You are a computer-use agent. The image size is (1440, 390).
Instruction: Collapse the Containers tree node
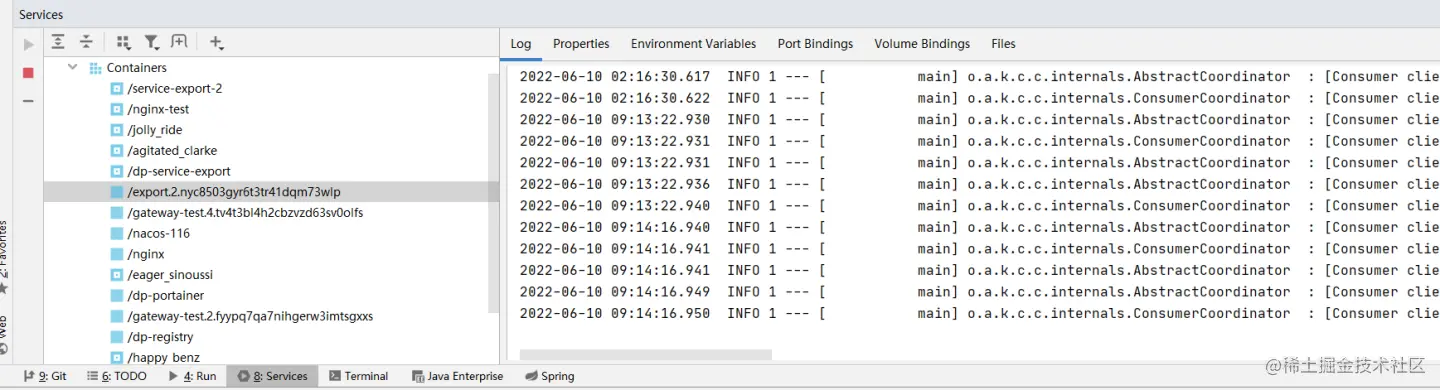coord(73,67)
